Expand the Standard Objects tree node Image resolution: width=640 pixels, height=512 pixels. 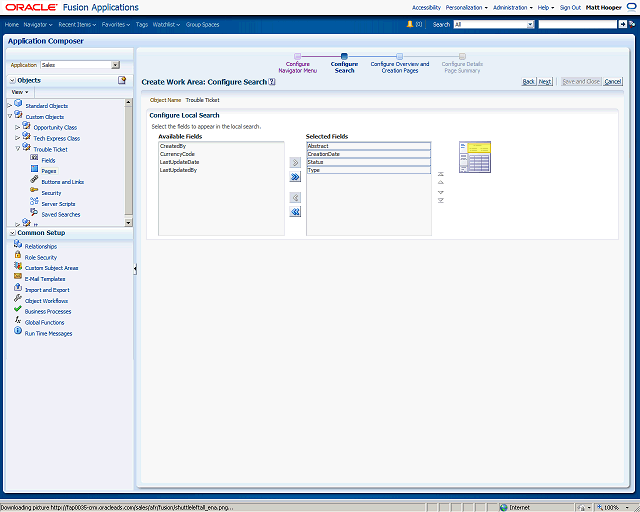pyautogui.click(x=10, y=106)
